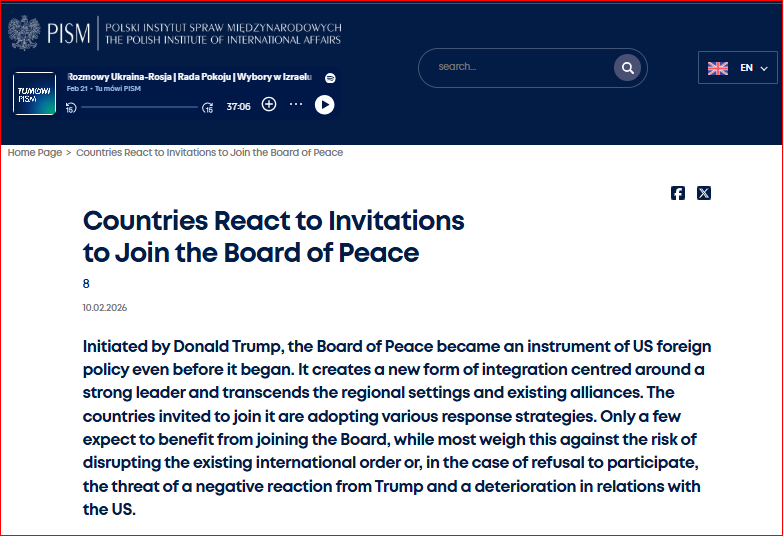Click the article number 8 link
The image size is (783, 536).
coord(86,284)
